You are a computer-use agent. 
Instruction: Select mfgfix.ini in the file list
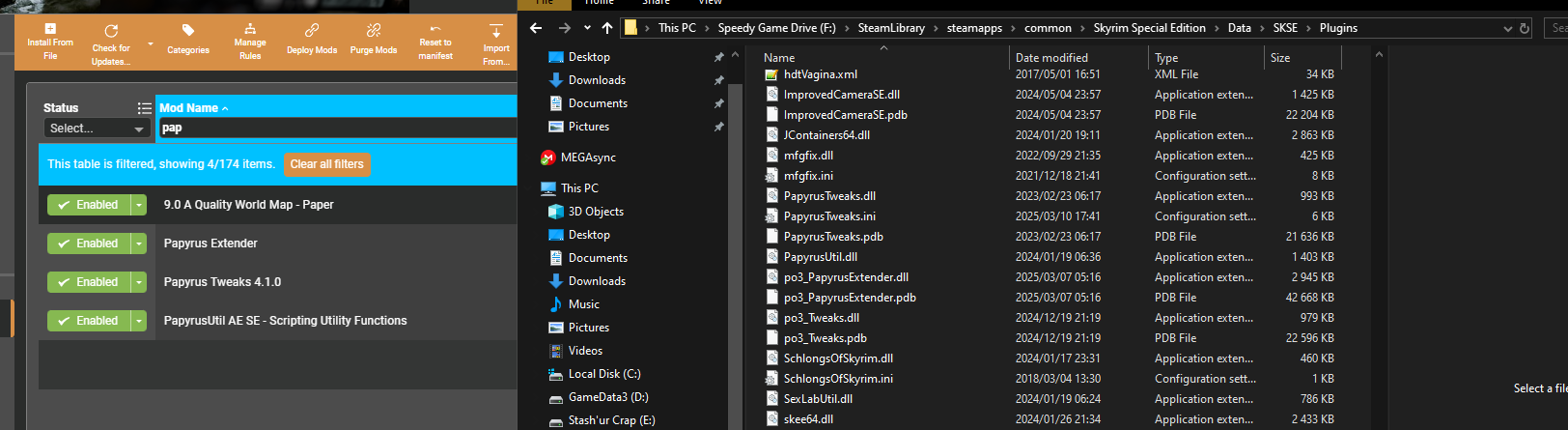click(808, 176)
